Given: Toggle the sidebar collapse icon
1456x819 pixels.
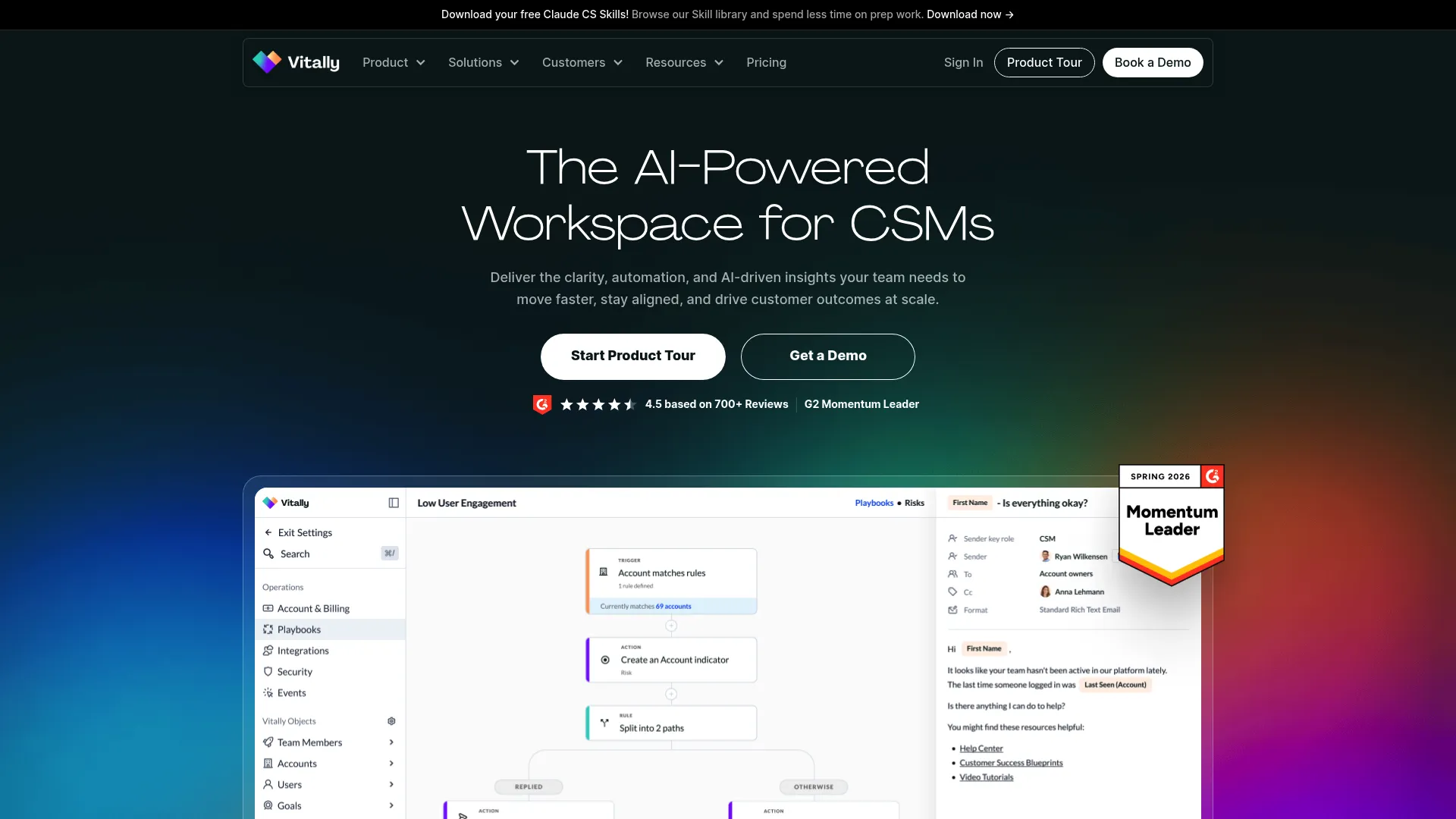Looking at the screenshot, I should coord(394,503).
